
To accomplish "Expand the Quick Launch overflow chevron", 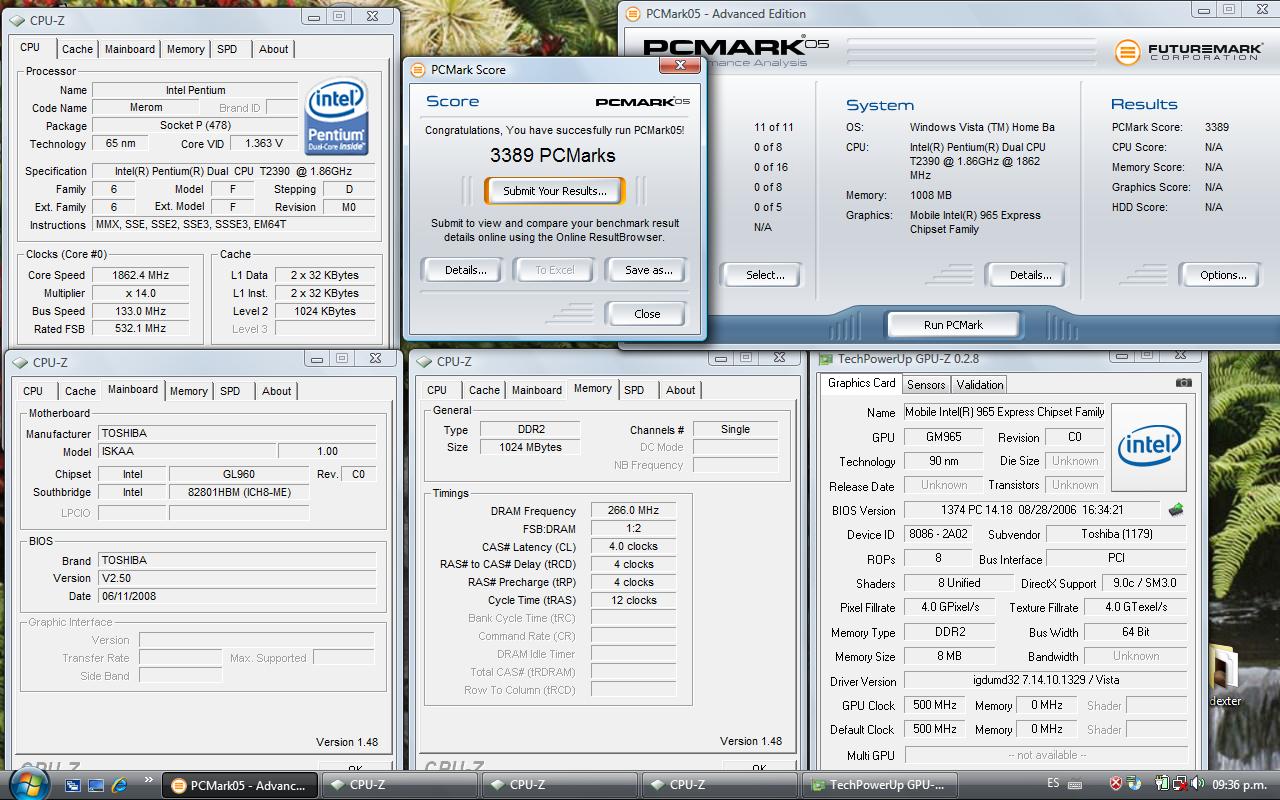I will [x=150, y=781].
